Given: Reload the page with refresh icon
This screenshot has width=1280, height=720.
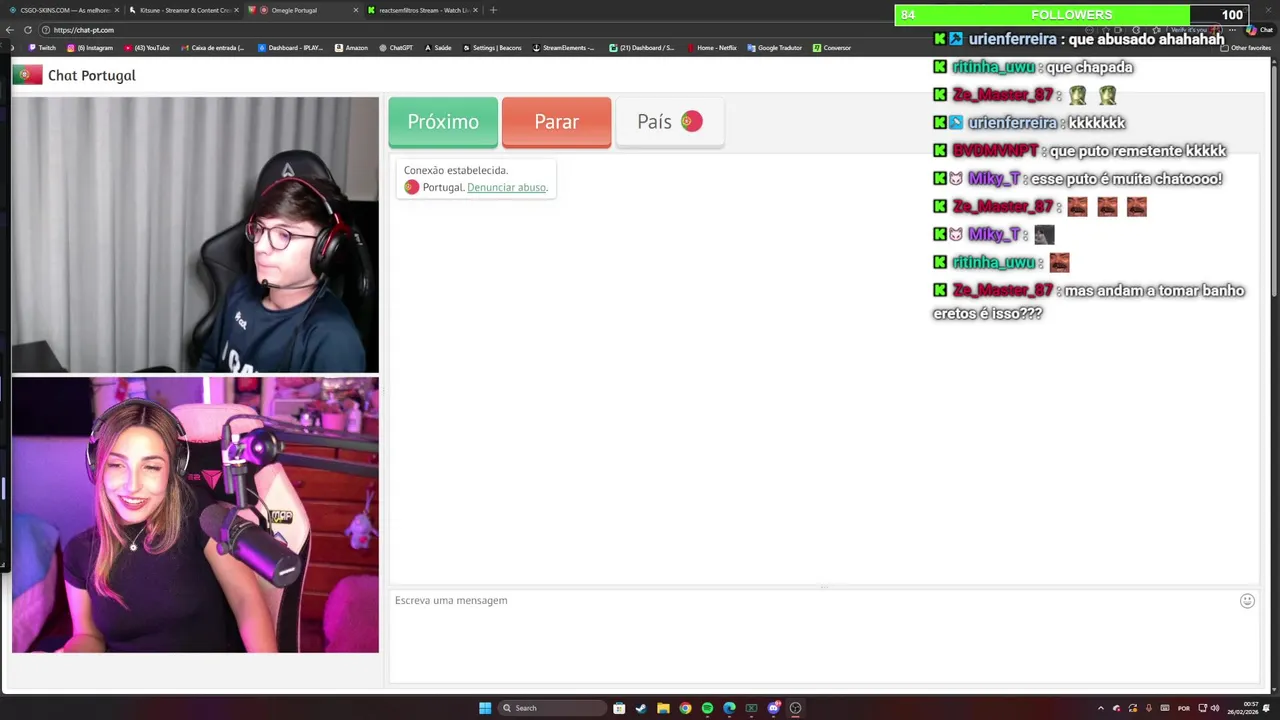Looking at the screenshot, I should click(x=27, y=30).
